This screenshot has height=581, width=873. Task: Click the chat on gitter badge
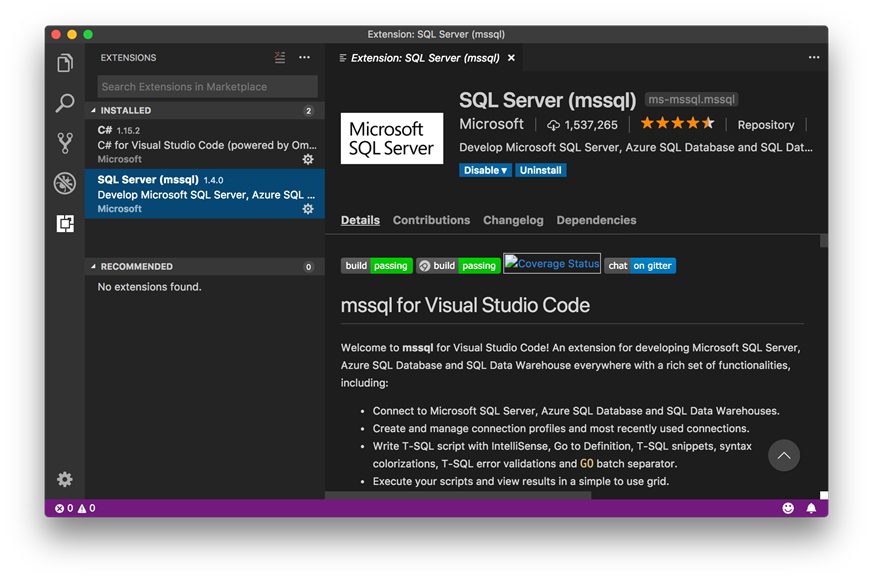tap(640, 266)
